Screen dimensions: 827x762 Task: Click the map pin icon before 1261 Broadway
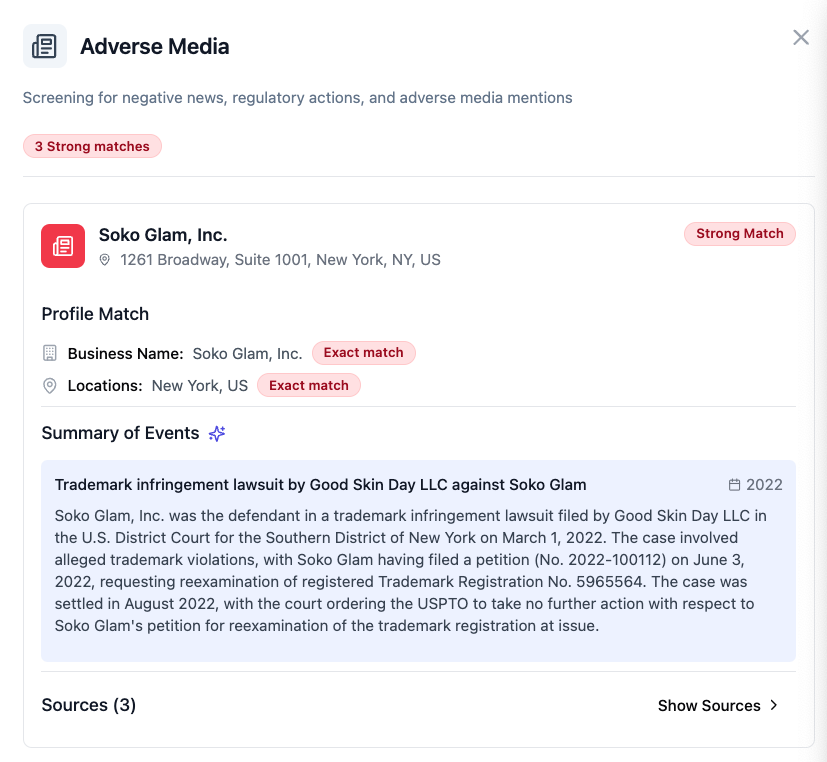click(x=104, y=260)
